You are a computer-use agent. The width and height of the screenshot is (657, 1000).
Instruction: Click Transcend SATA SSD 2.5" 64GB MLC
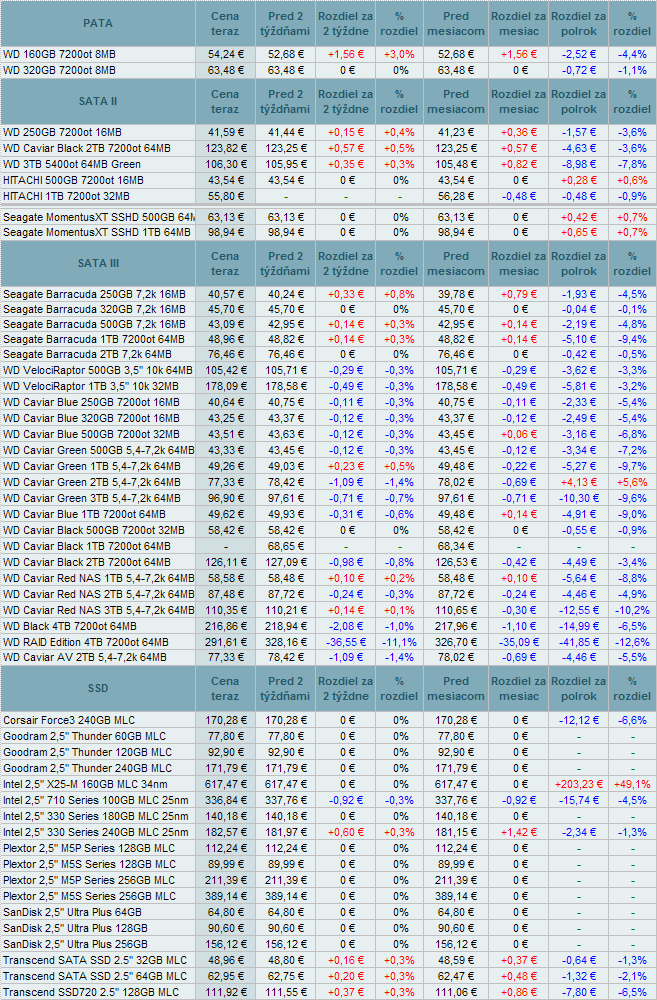pos(95,976)
